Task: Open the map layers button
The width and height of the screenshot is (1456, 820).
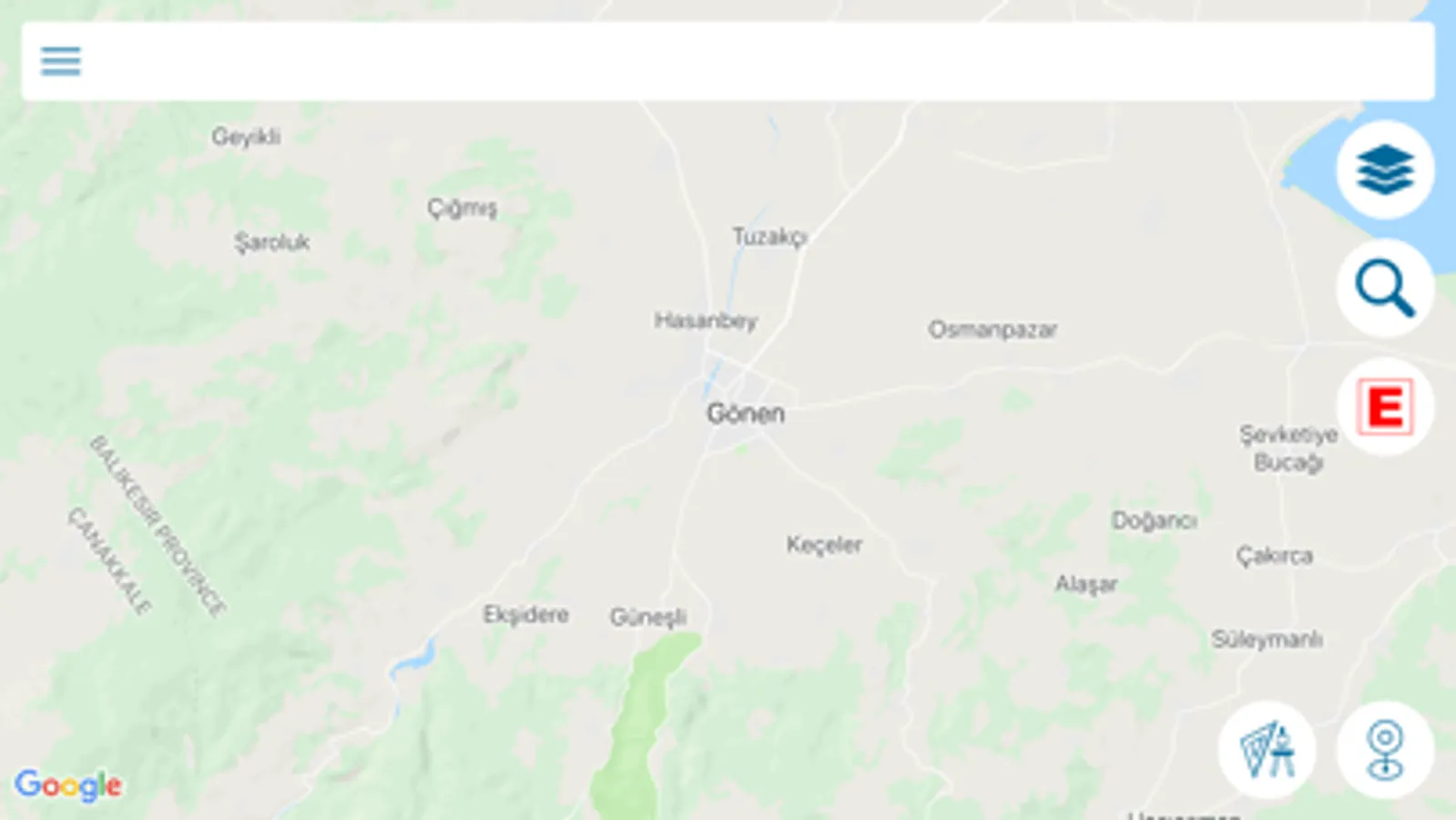Action: (1385, 169)
